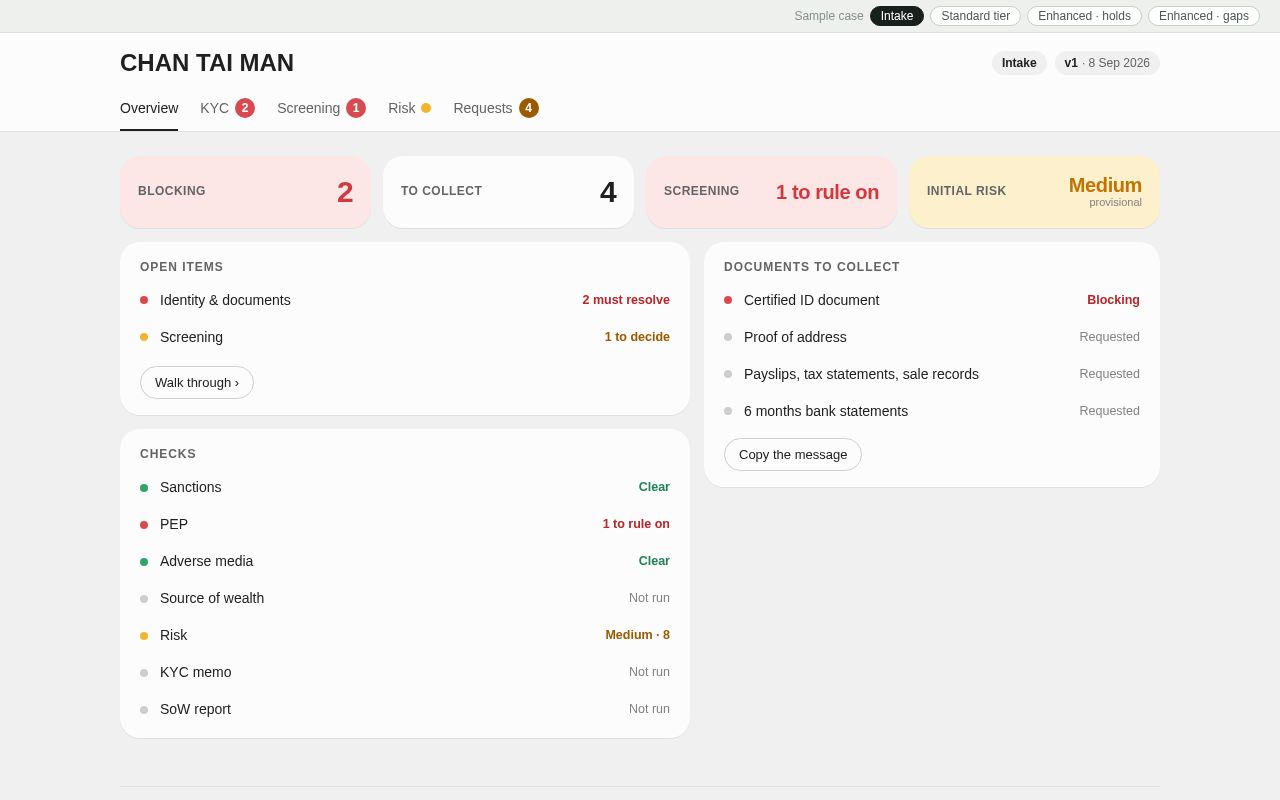Click the Sanctions check row
Viewport: 1280px width, 800px height.
pyautogui.click(x=405, y=487)
